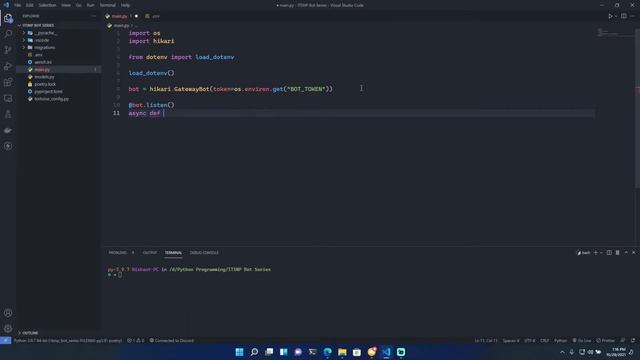Open the Explorer view in activity bar
This screenshot has height=360, width=640.
[x=8, y=18]
